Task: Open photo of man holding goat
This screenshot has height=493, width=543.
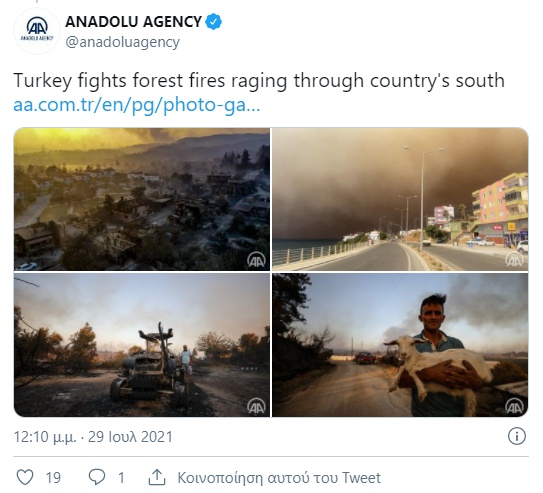Action: (400, 345)
